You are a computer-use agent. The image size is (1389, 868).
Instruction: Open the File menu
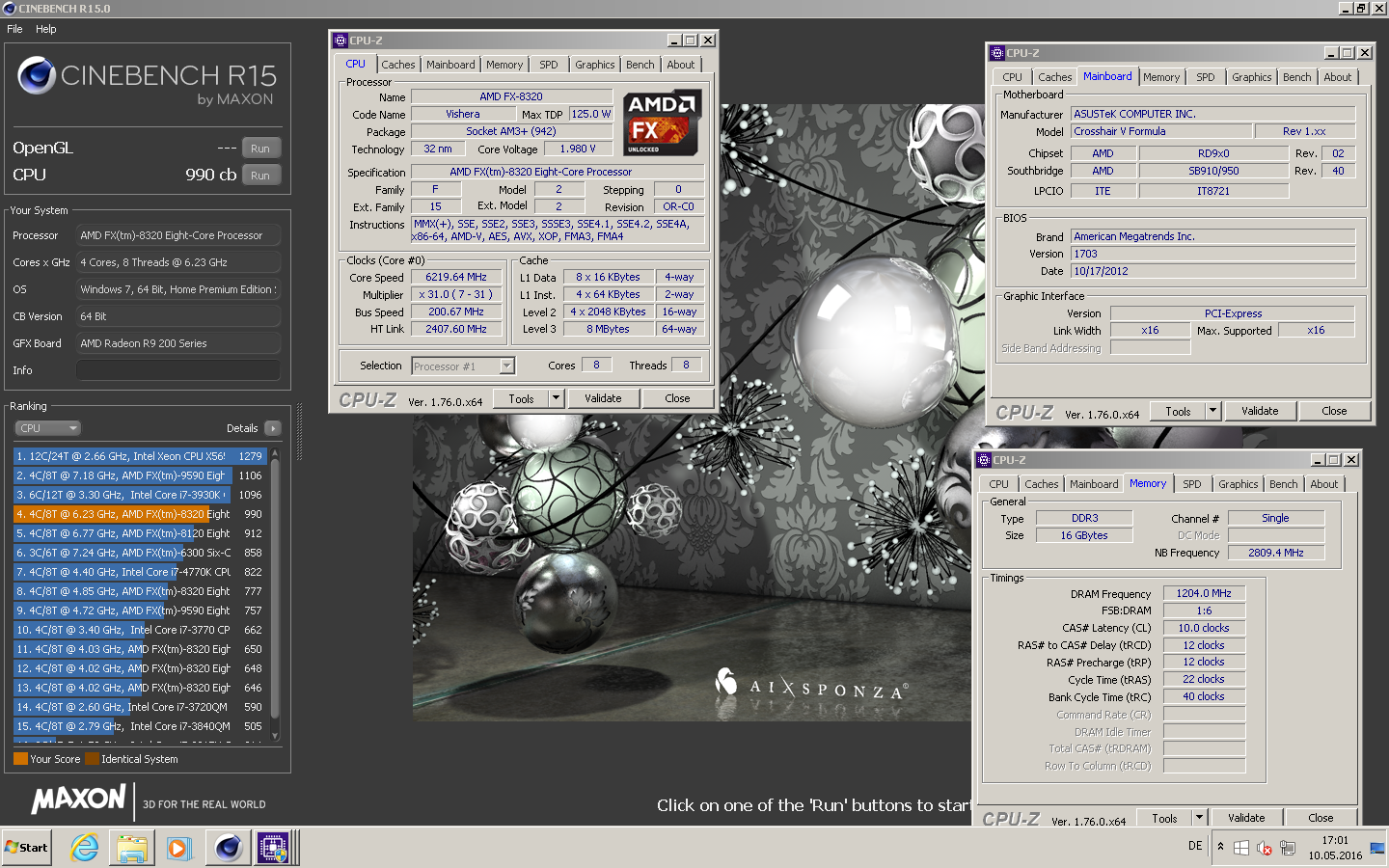tap(14, 29)
